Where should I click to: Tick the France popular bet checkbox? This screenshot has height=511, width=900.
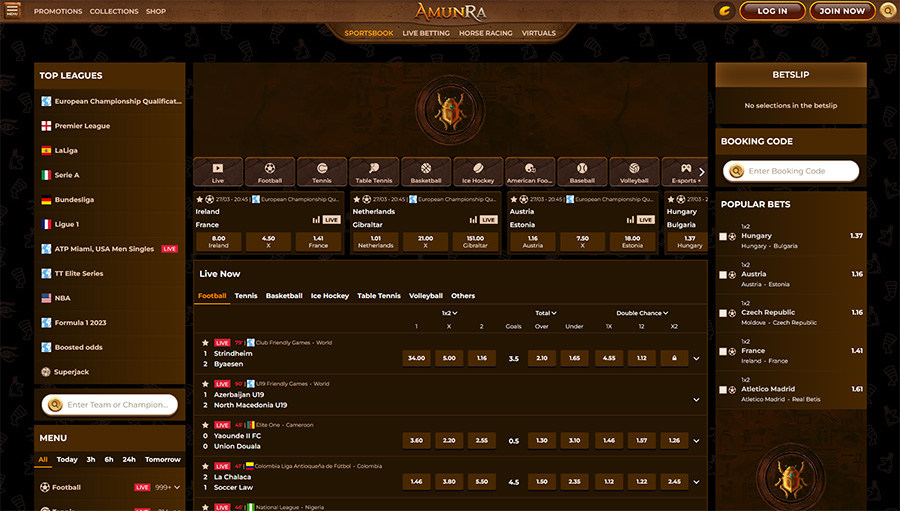723,351
